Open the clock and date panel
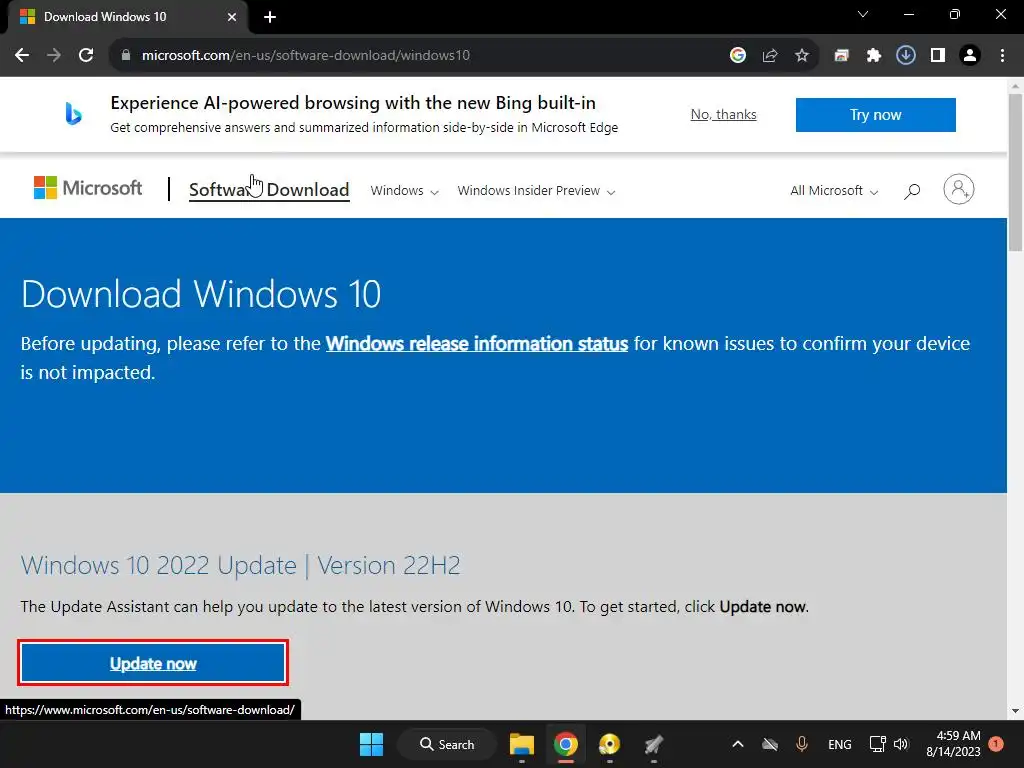1024x768 pixels. pyautogui.click(x=953, y=744)
